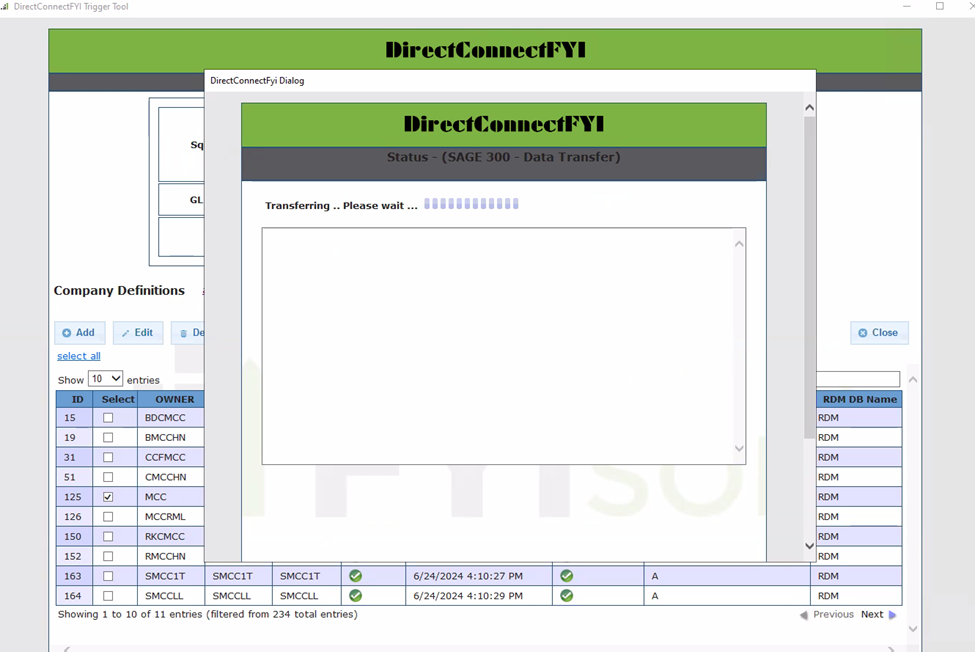Tick the checkbox for CCFMCC row
The height and width of the screenshot is (652, 975).
[x=108, y=457]
